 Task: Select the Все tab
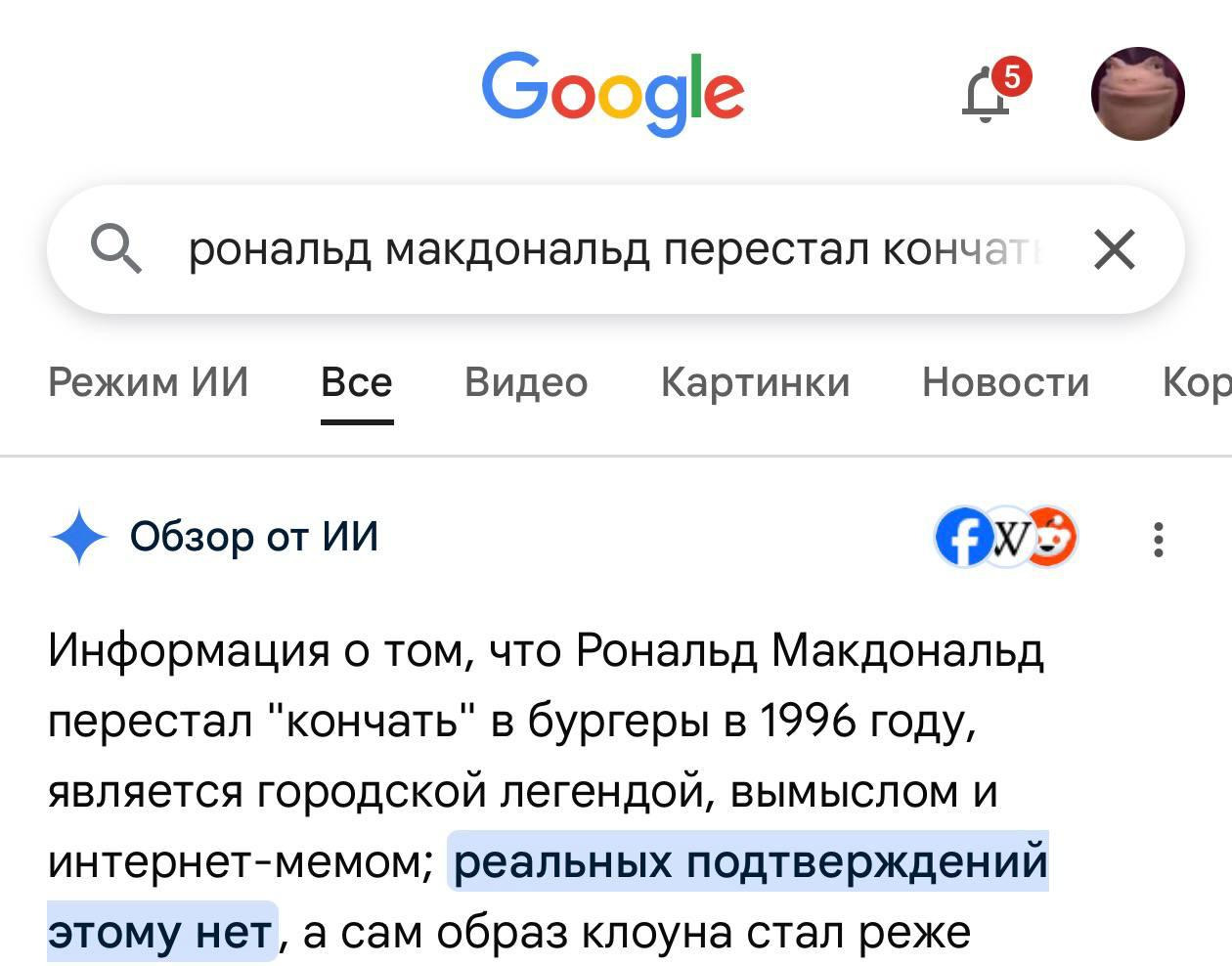pyautogui.click(x=357, y=381)
